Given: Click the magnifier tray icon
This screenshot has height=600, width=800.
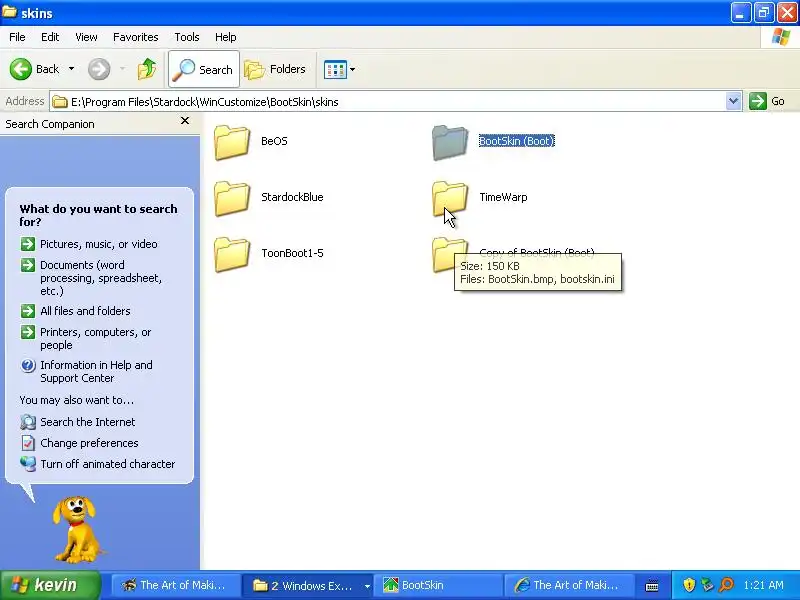Looking at the screenshot, I should tap(726, 585).
